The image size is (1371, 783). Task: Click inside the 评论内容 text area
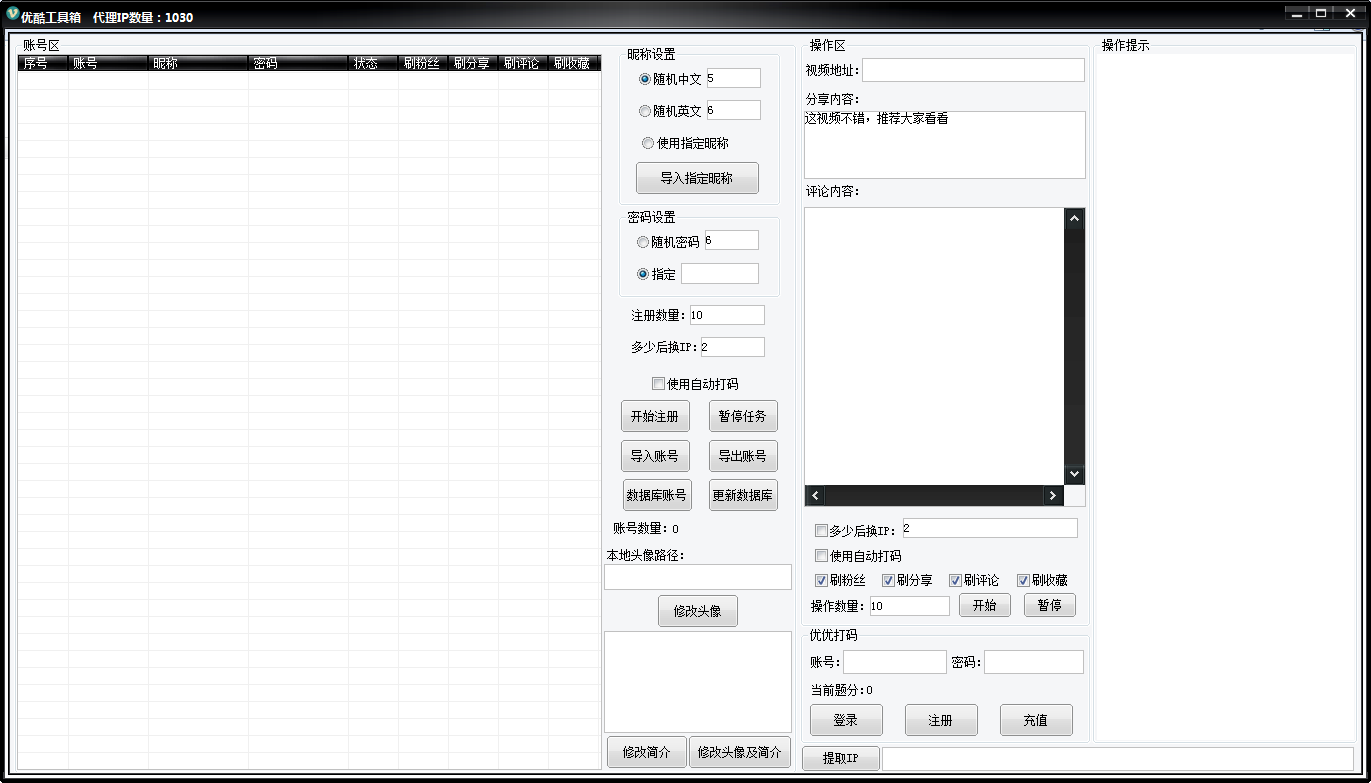[934, 346]
